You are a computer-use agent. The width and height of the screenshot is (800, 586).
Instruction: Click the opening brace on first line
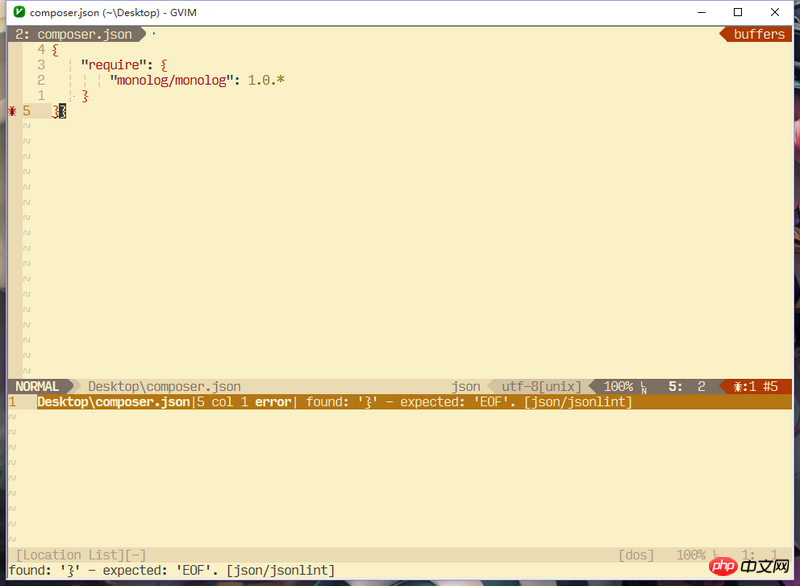pyautogui.click(x=55, y=50)
